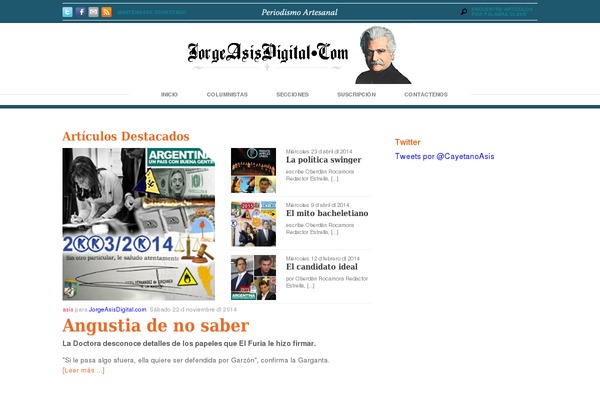This screenshot has height=400, width=600.
Task: Click date 'Miércoles 9 d abril dl 2014'
Action: (318, 205)
